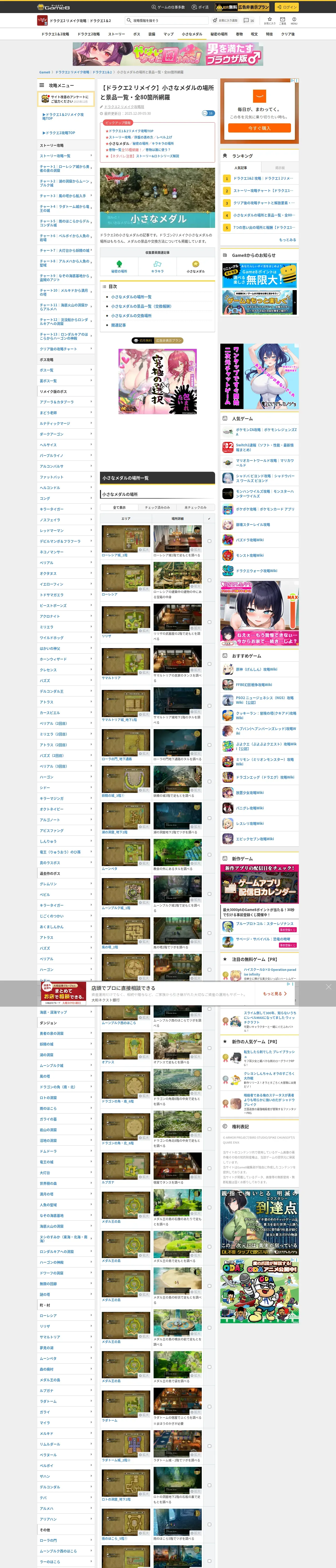Open the Game8 logo home link

pos(53,7)
